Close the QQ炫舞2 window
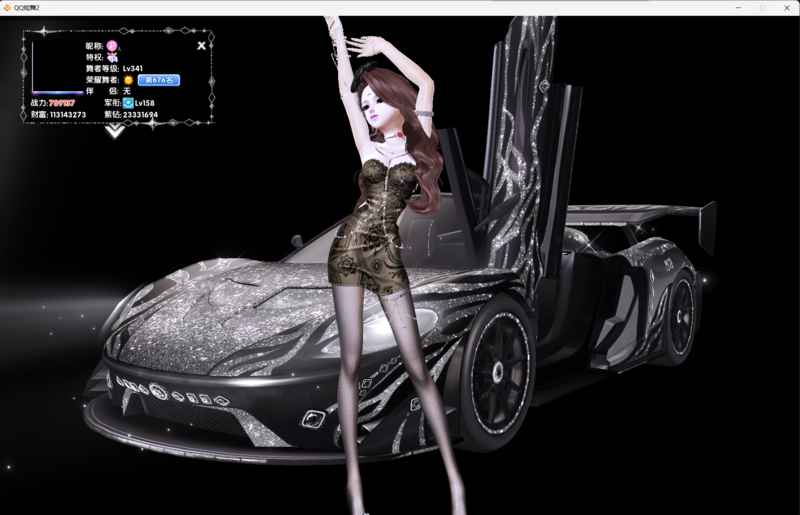The height and width of the screenshot is (515, 800). (787, 8)
